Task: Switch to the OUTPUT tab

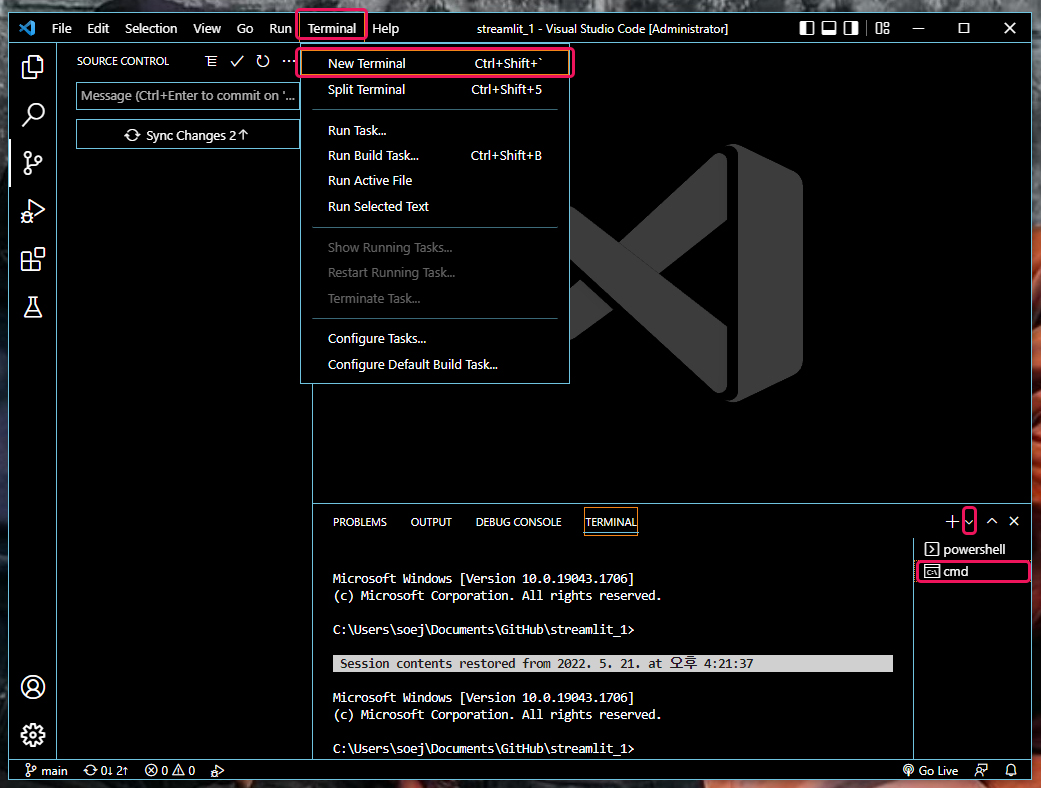Action: 431,522
